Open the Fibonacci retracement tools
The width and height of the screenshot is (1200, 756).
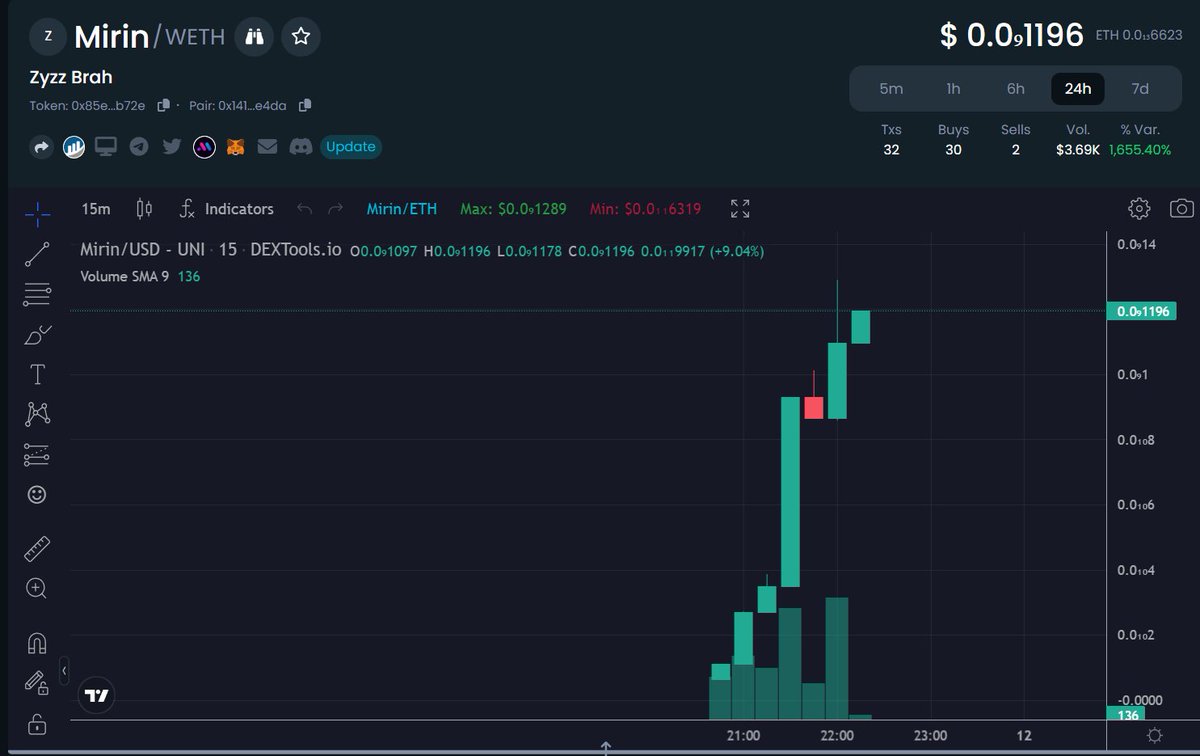point(37,294)
